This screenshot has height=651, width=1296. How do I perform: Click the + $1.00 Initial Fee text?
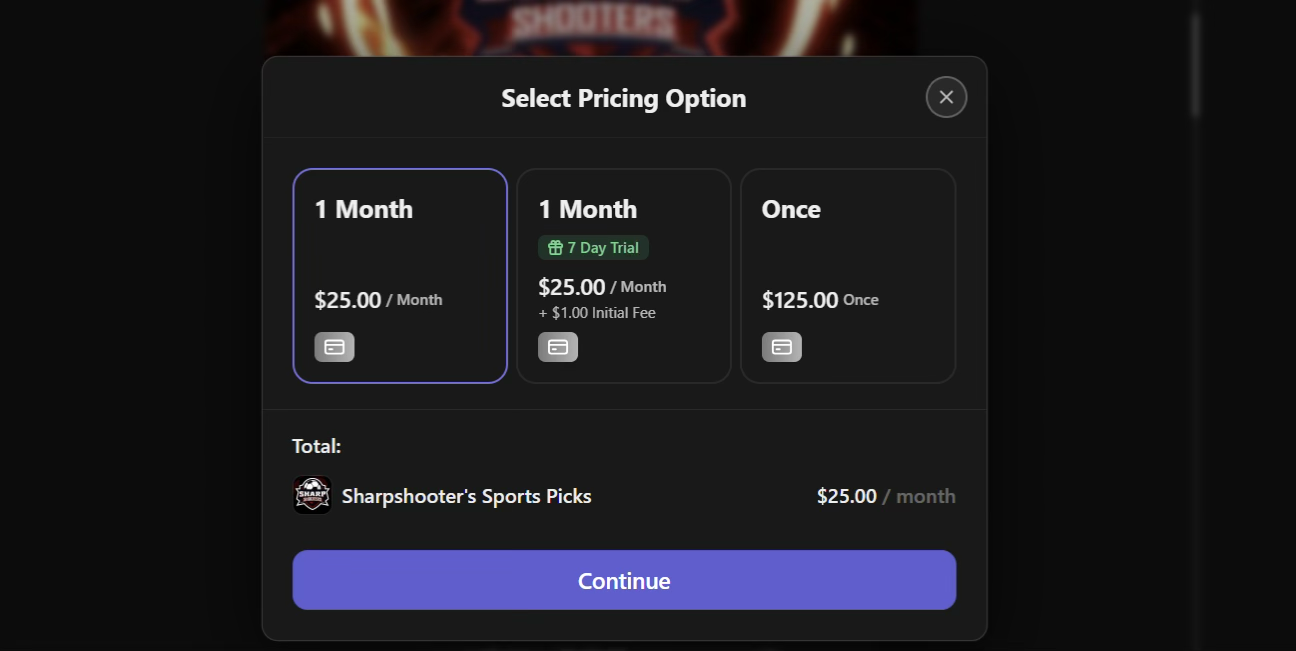(597, 313)
